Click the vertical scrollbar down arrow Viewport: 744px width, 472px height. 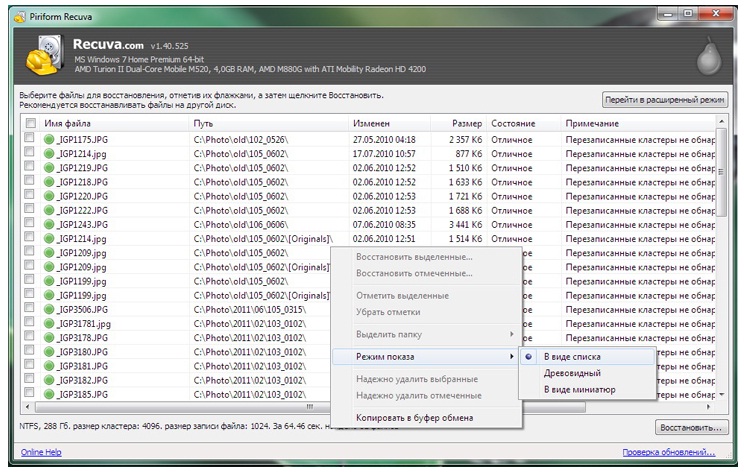(721, 395)
